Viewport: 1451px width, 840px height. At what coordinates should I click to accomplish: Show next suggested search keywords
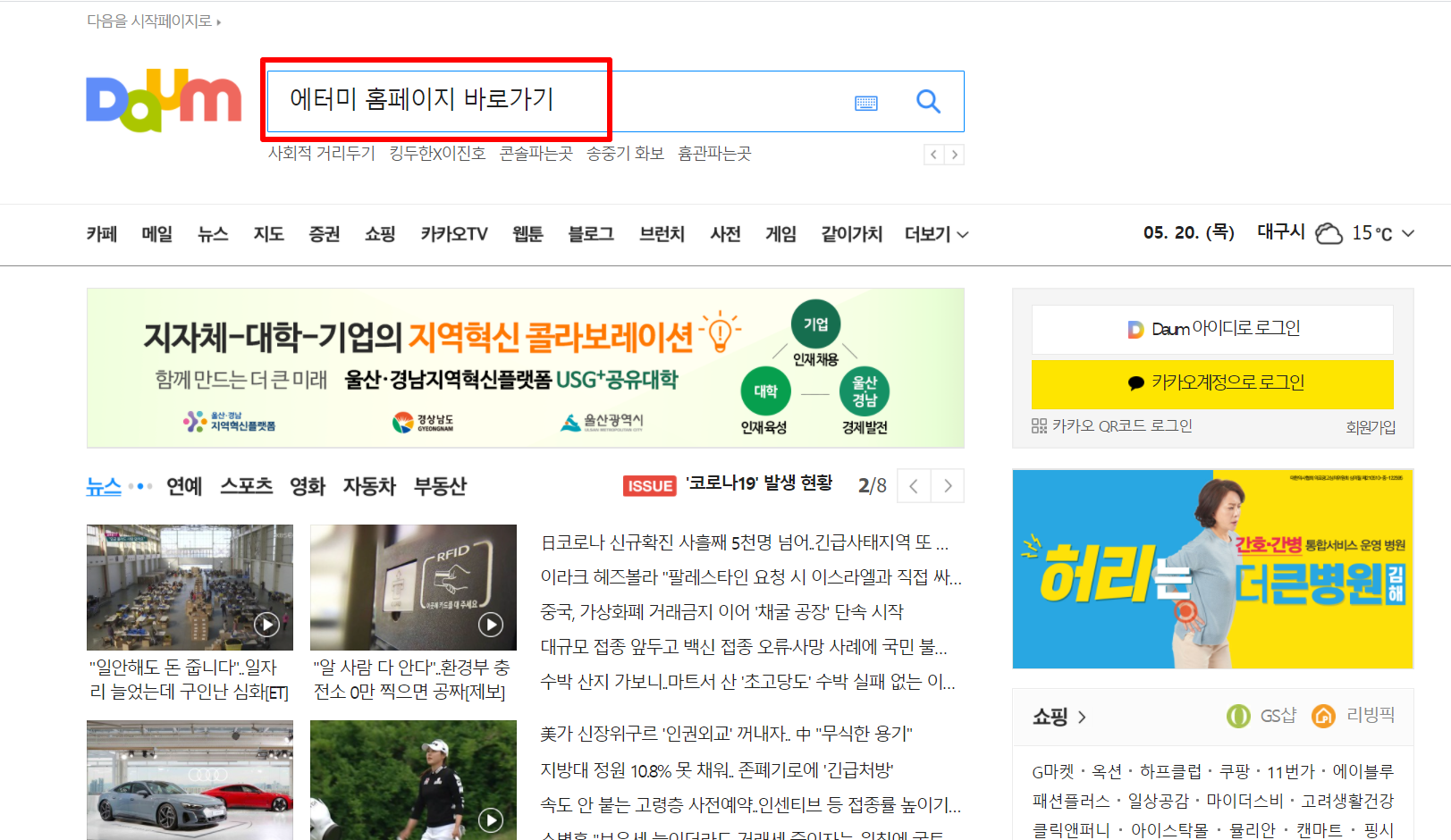pyautogui.click(x=955, y=155)
